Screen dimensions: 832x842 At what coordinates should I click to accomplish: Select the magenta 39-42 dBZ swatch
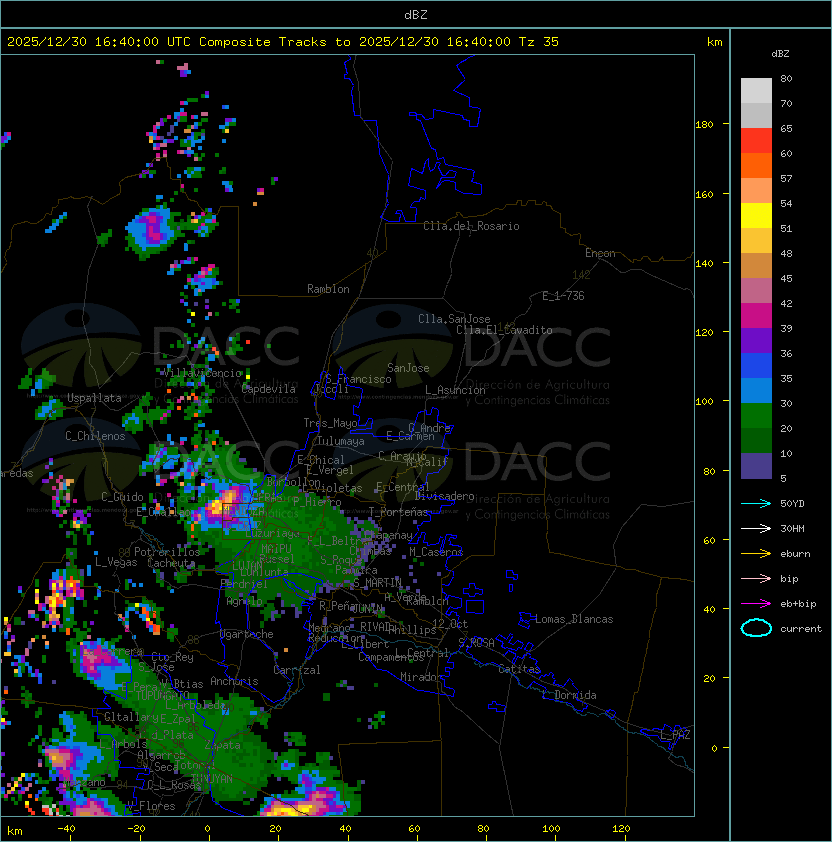click(x=756, y=316)
